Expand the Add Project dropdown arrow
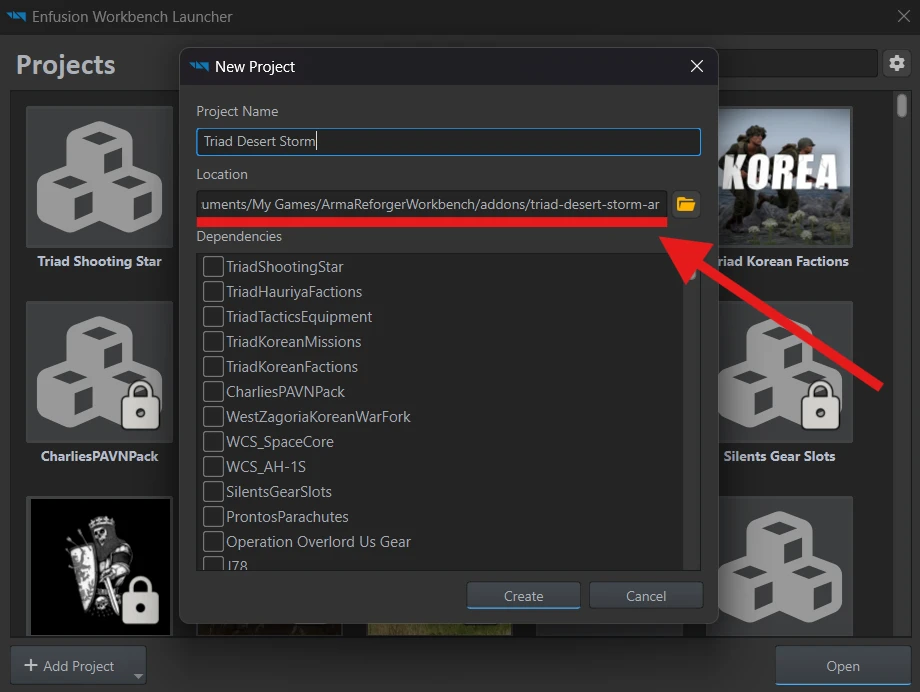 pos(138,675)
